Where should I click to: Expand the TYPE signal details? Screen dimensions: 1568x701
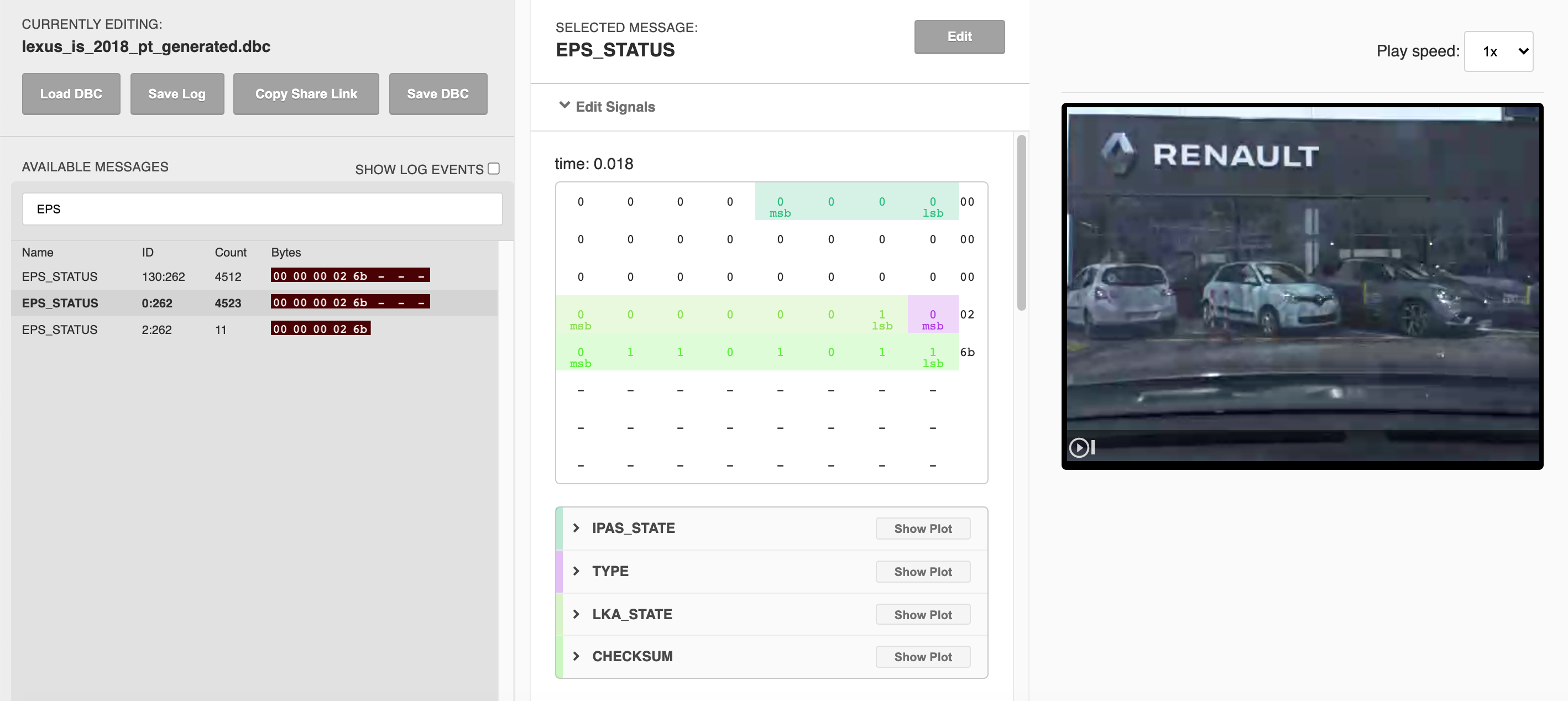click(x=577, y=571)
